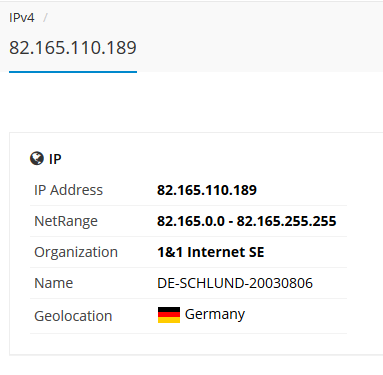383x375 pixels.
Task: Click the blue underline below the title
Action: pos(73,72)
